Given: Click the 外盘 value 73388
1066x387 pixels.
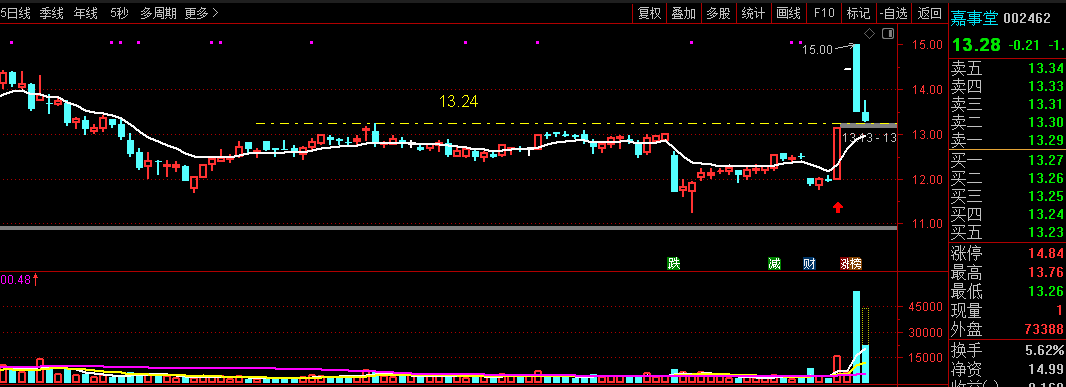Looking at the screenshot, I should 1044,330.
